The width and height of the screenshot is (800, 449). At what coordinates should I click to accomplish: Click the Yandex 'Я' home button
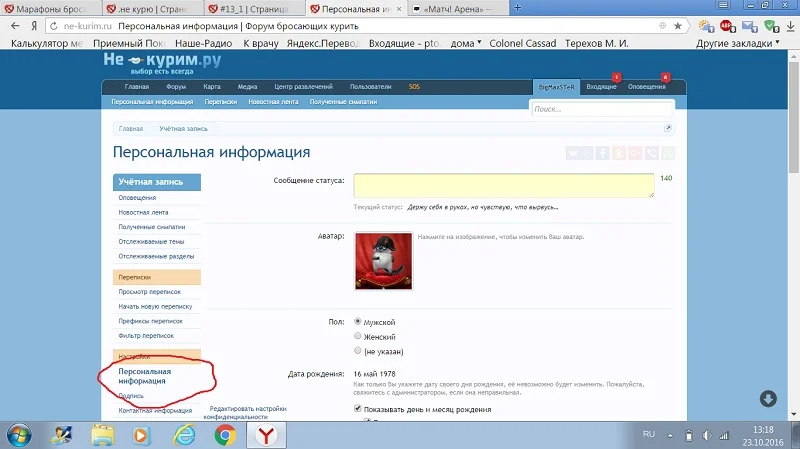(x=34, y=26)
